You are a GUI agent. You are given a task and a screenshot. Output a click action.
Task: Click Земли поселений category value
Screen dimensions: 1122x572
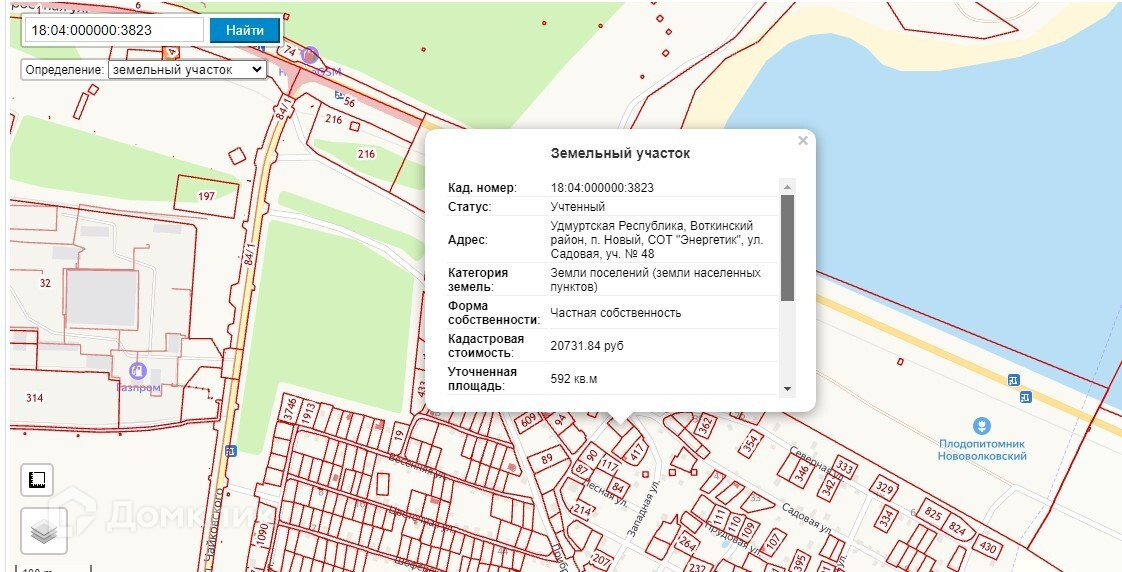(x=655, y=280)
